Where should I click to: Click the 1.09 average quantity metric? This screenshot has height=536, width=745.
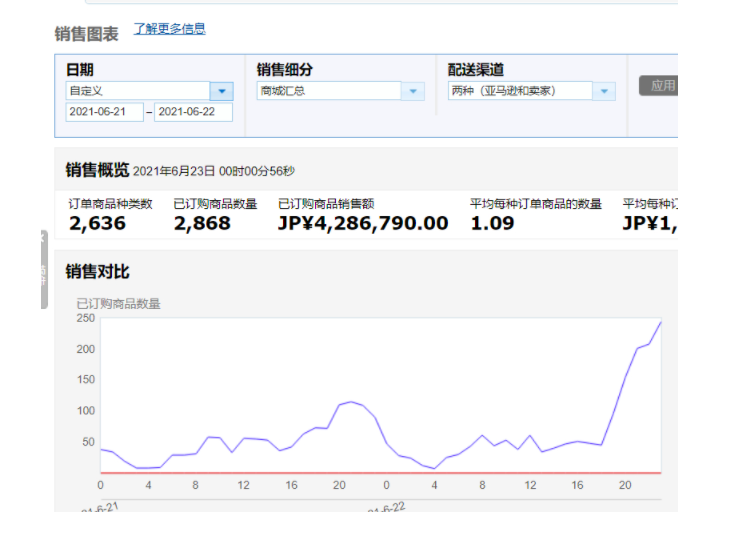(x=492, y=223)
